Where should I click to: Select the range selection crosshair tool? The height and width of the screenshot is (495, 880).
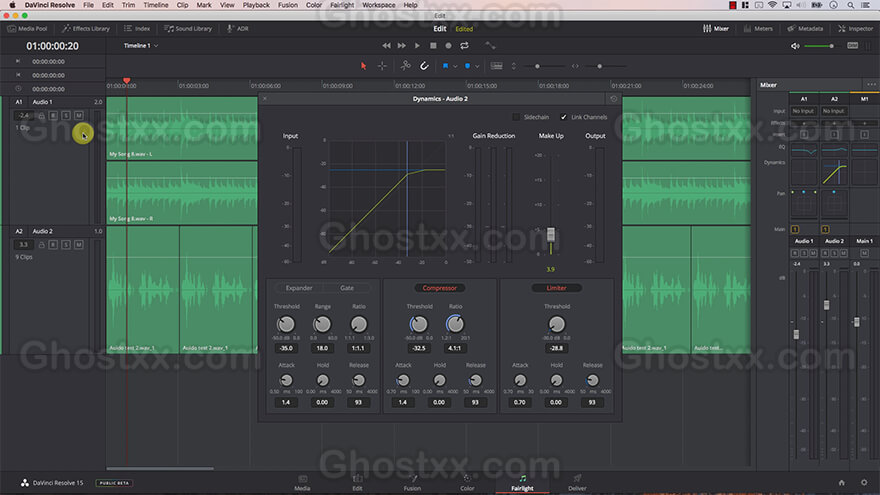(x=382, y=66)
